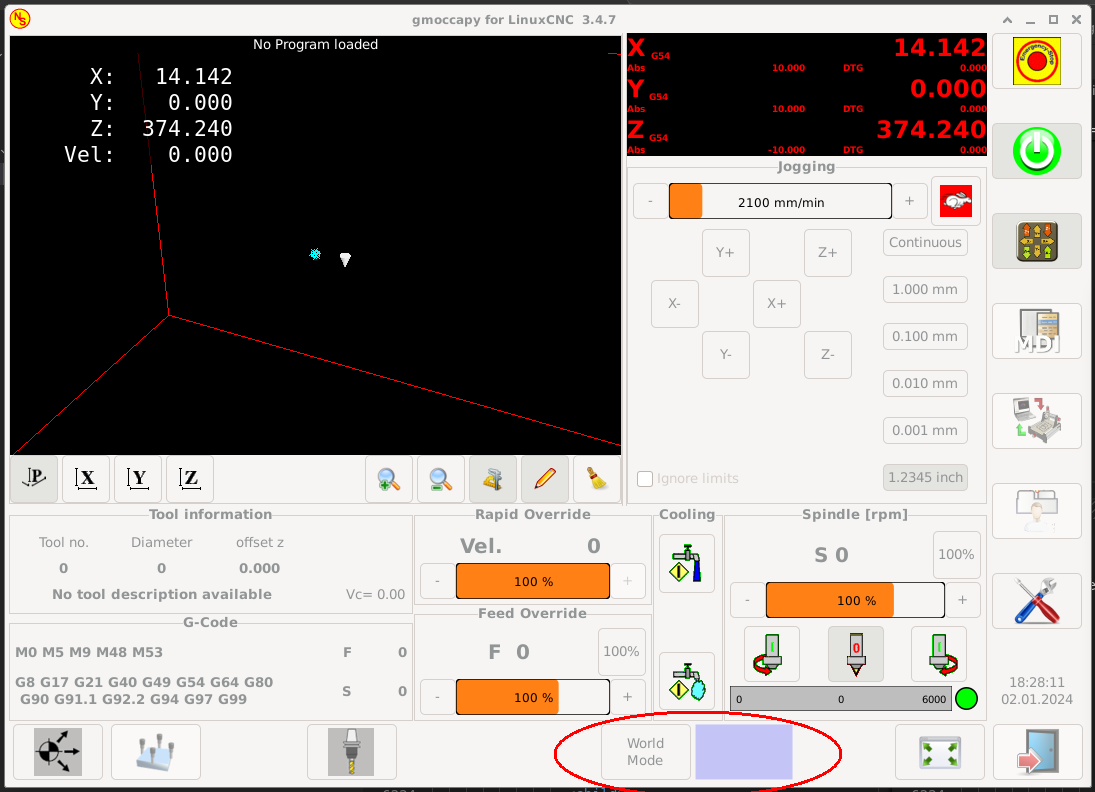The image size is (1095, 792).
Task: Click the clock showing 18:28:11
Action: pos(1037,682)
